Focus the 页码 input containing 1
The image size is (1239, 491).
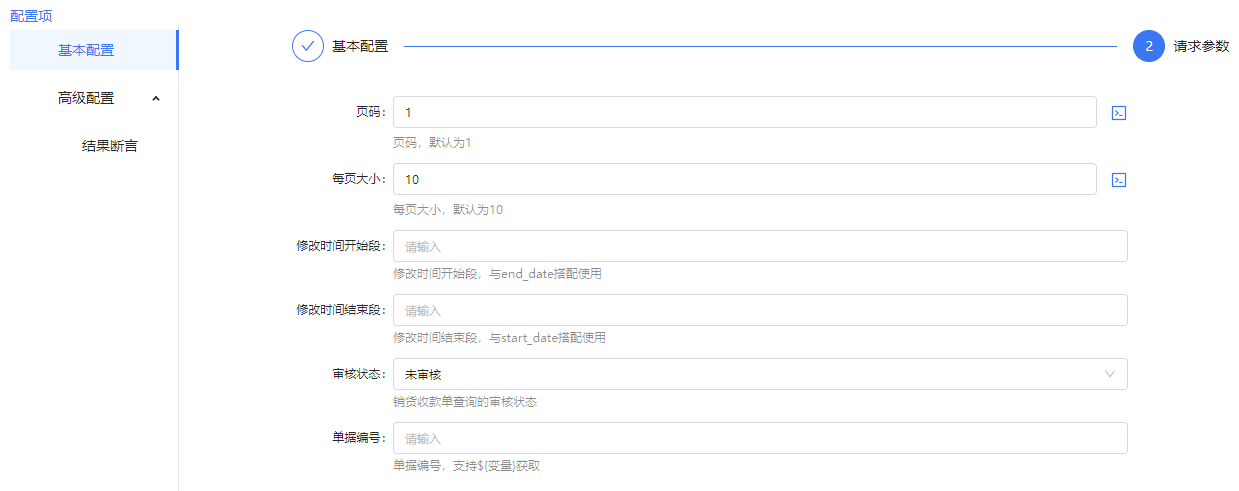744,113
